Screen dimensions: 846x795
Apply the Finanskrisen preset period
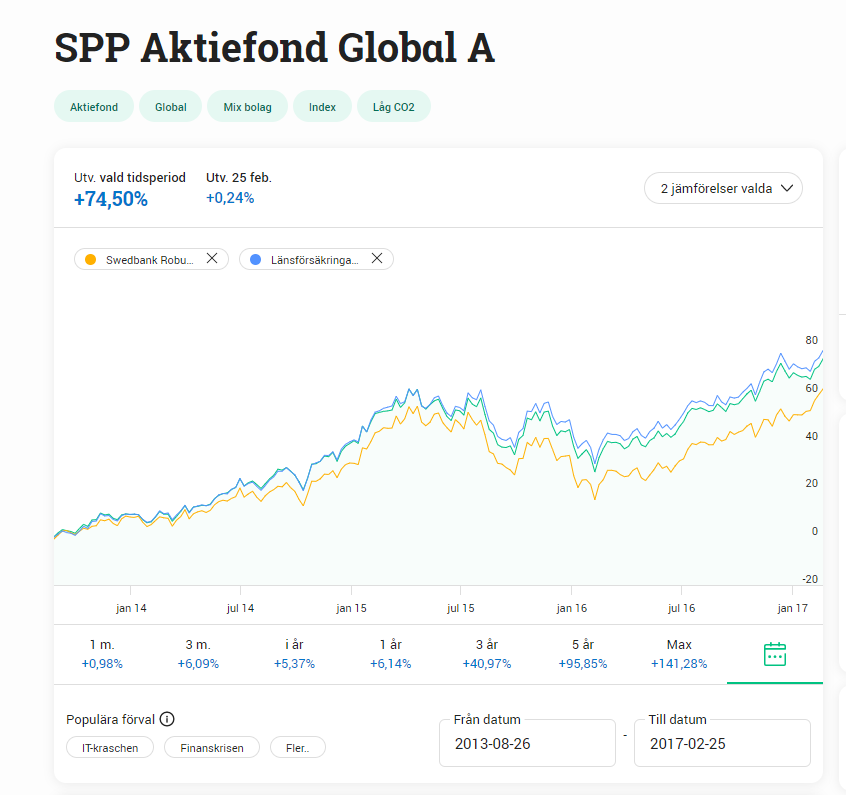[x=211, y=747]
